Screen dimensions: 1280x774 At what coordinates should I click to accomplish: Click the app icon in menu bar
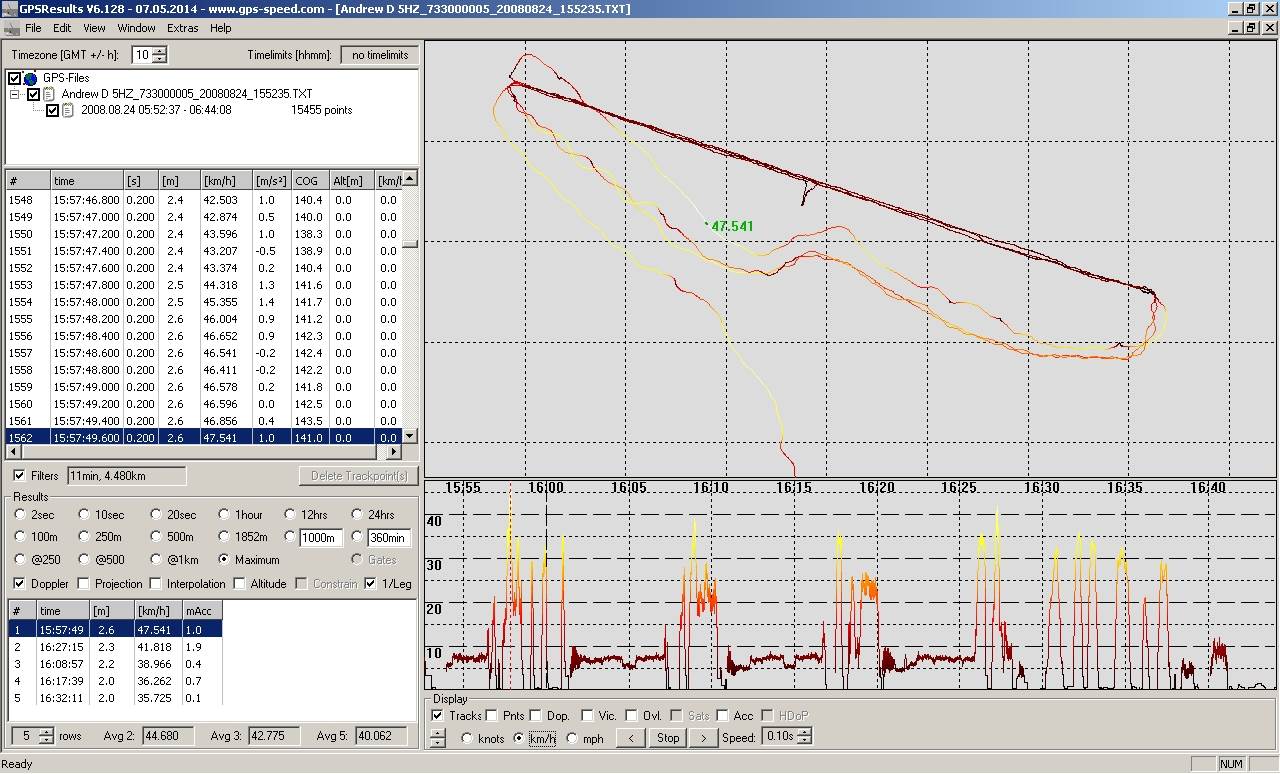pos(11,28)
